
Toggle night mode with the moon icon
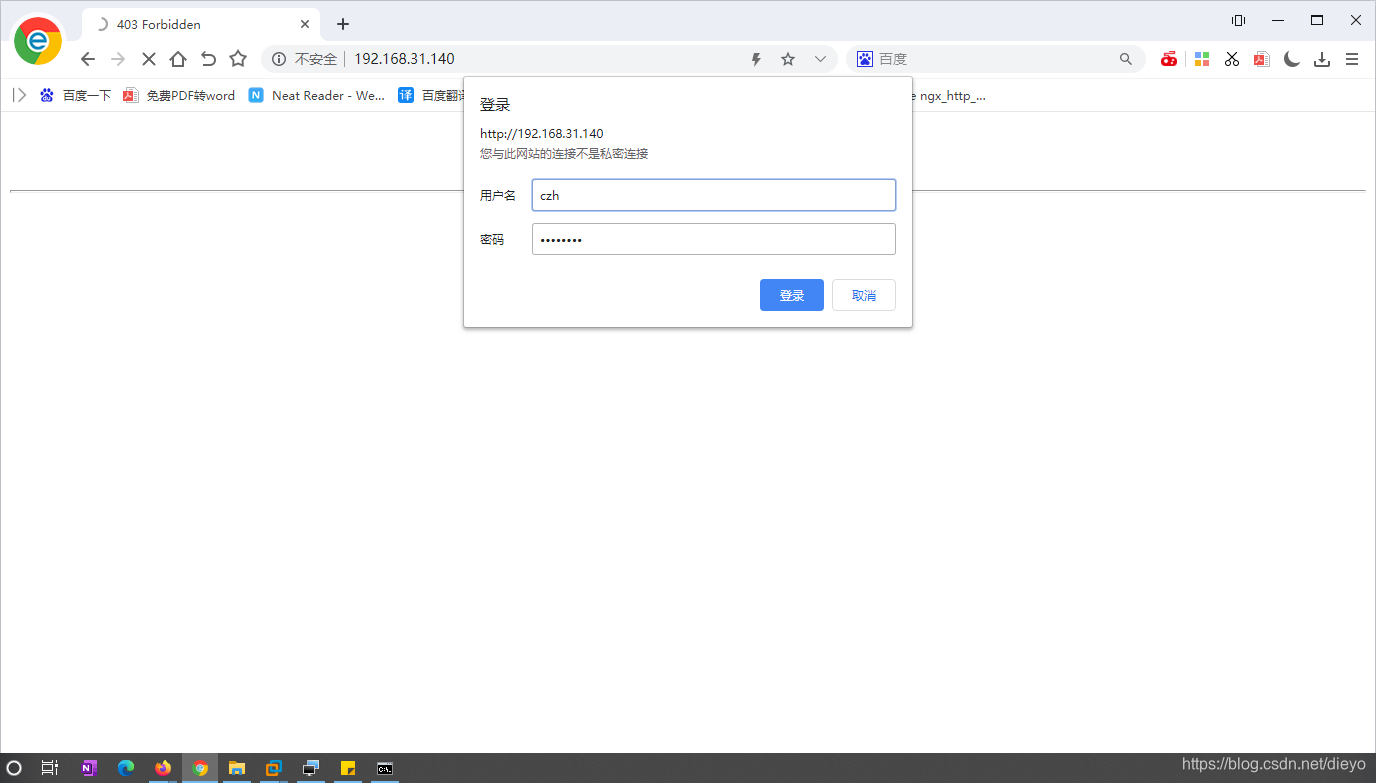[1292, 59]
